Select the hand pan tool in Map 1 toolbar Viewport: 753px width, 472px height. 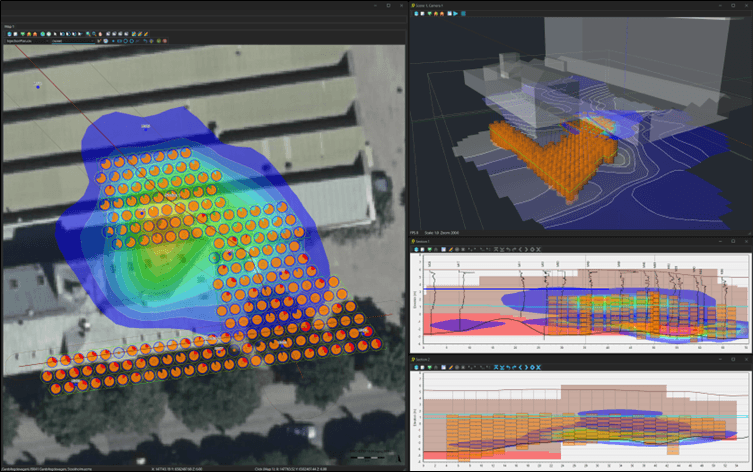(100, 34)
